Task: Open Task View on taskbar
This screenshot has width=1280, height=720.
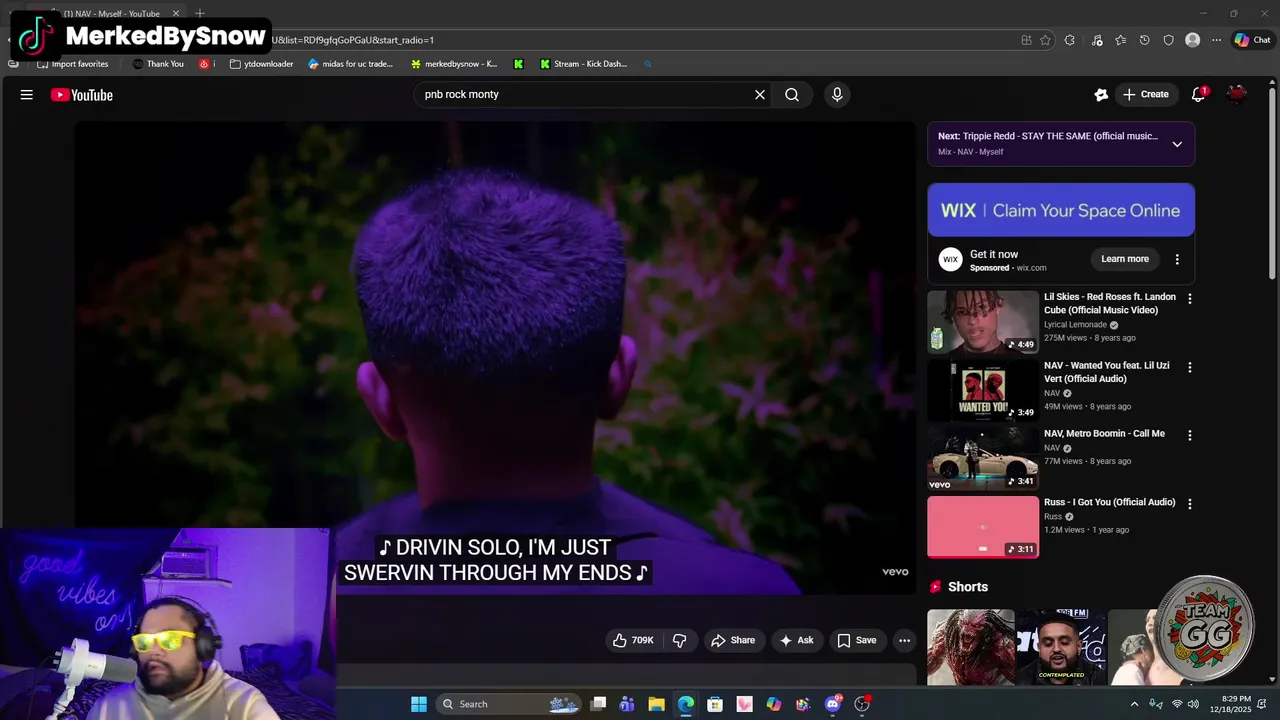Action: click(598, 704)
